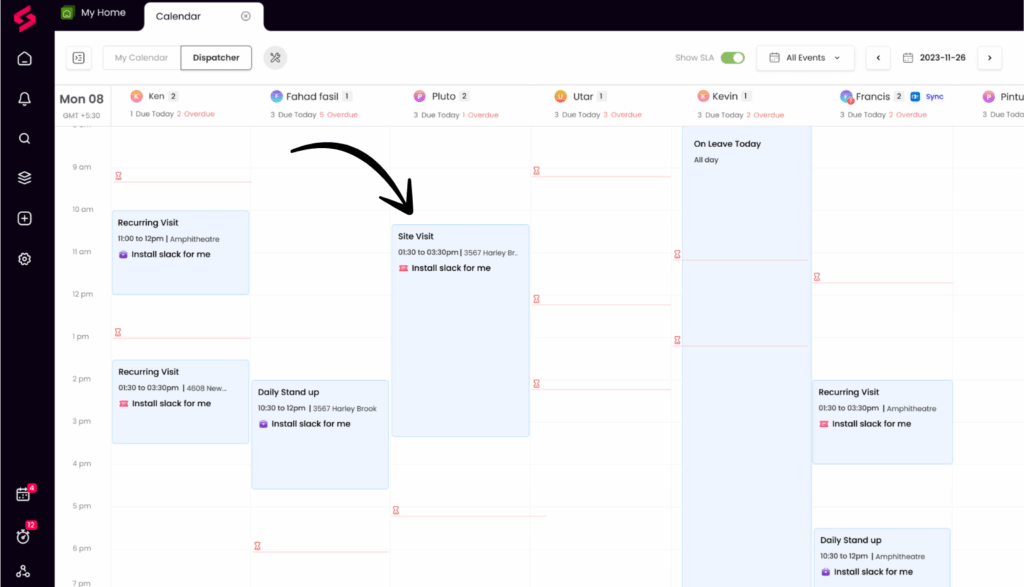Return home using the sidebar home icon
1024x587 pixels.
24,58
